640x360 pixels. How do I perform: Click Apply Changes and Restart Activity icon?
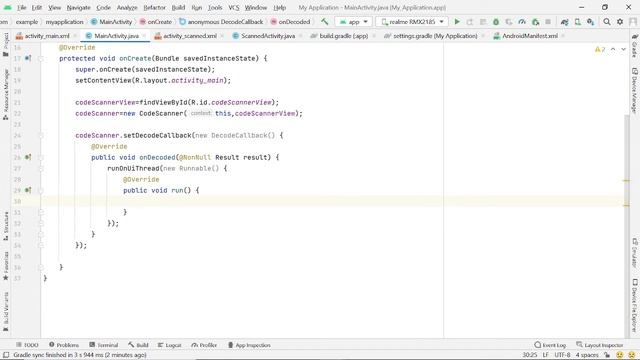tap(470, 22)
